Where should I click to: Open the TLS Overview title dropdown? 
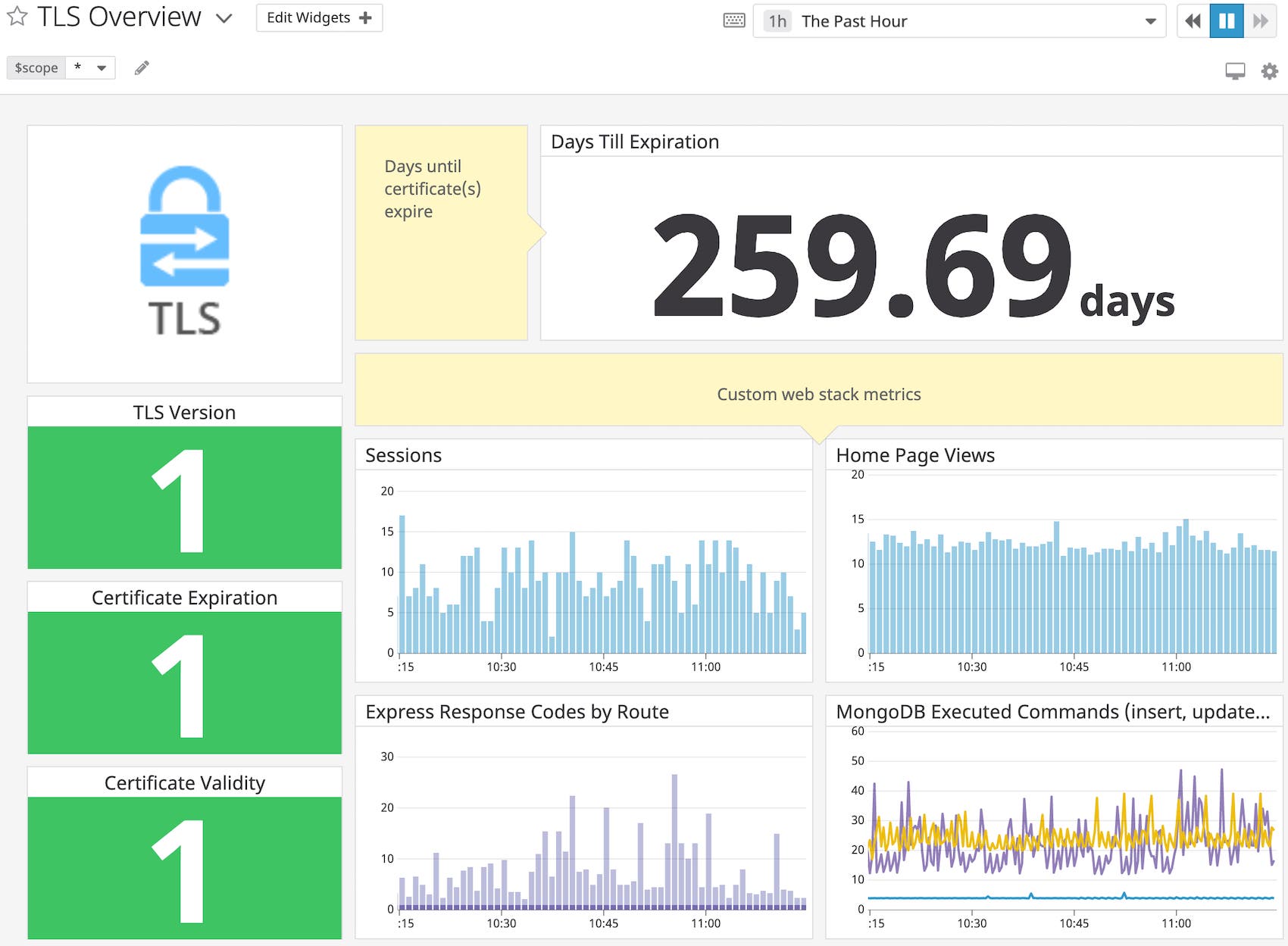point(224,17)
